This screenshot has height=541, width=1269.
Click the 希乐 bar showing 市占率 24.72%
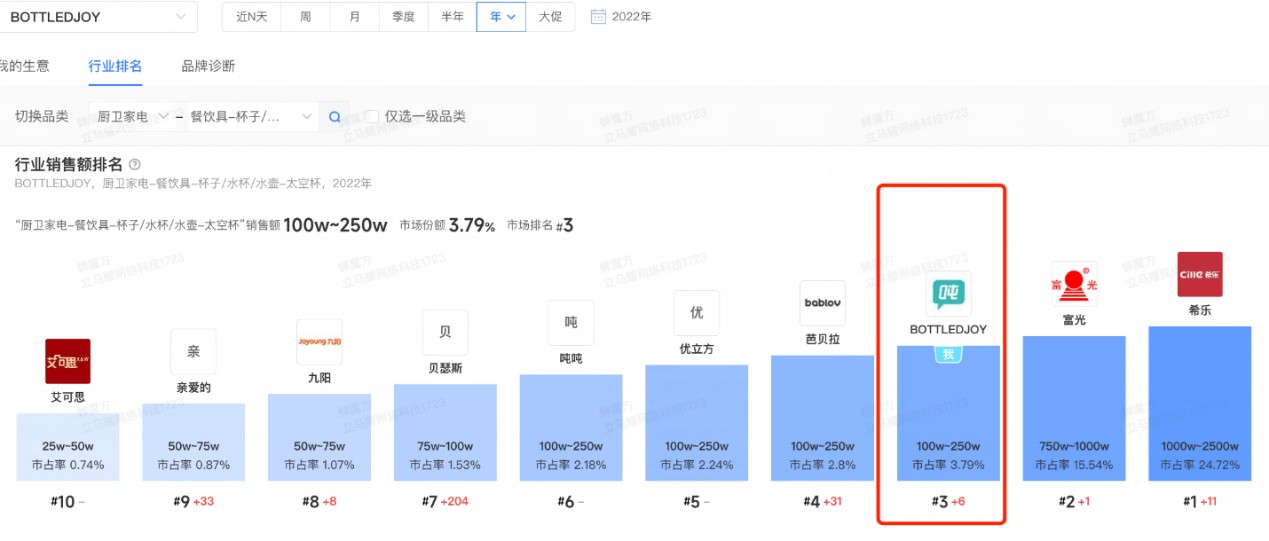click(1200, 403)
